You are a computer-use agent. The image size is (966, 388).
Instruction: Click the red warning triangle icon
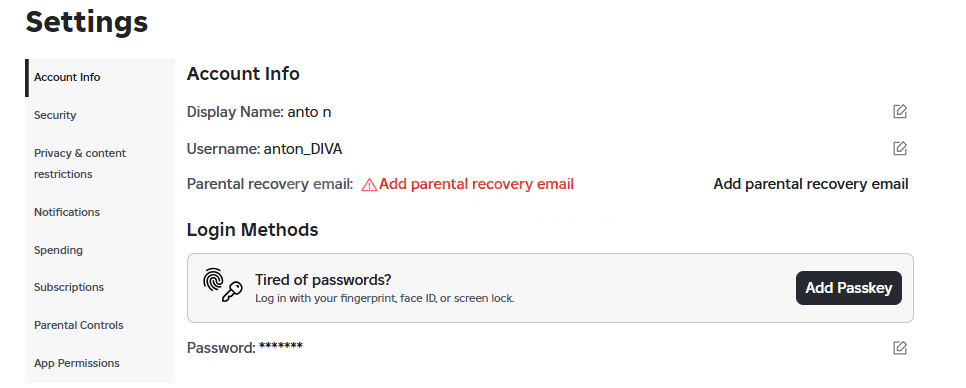(x=369, y=185)
